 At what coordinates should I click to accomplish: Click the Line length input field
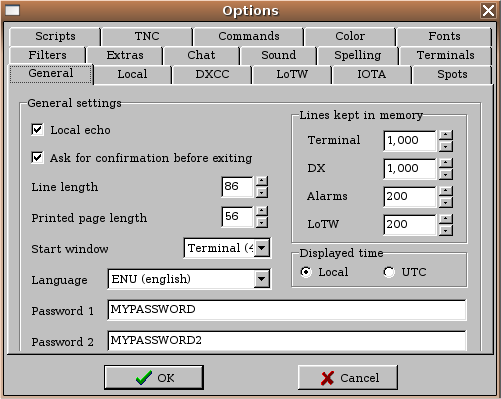[238, 187]
